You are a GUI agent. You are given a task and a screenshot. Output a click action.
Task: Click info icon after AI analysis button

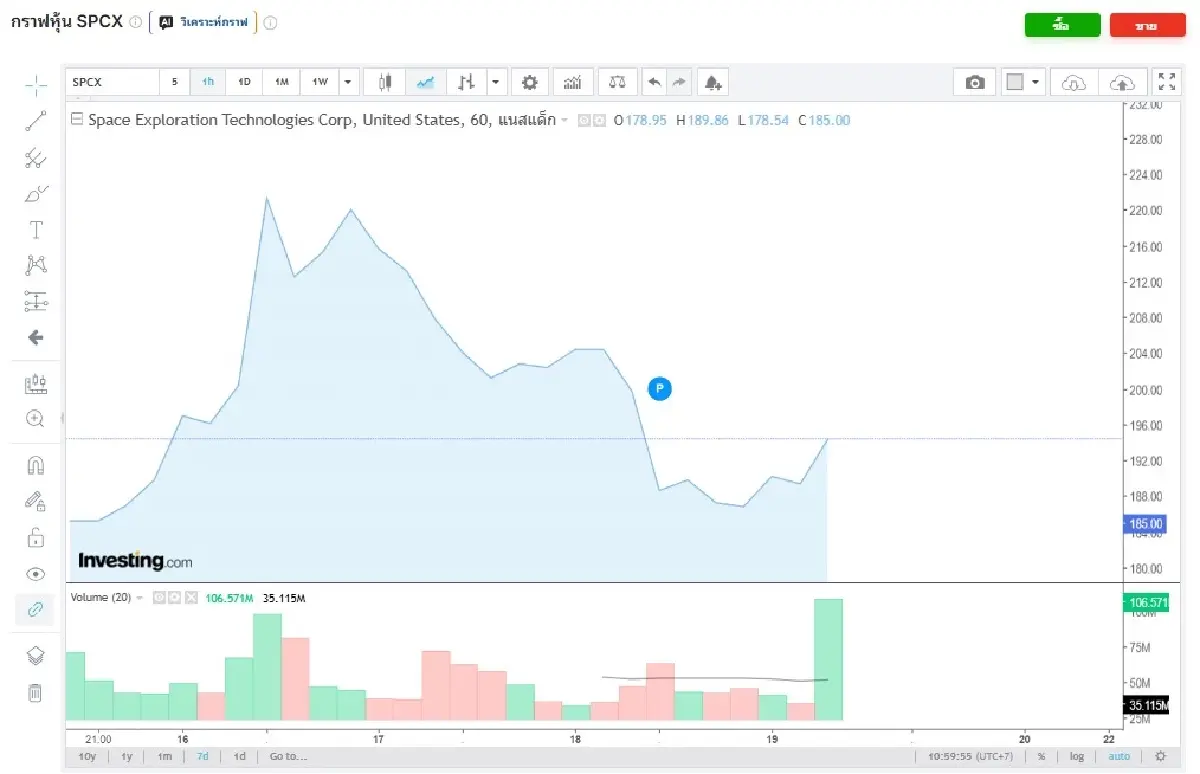pyautogui.click(x=270, y=22)
